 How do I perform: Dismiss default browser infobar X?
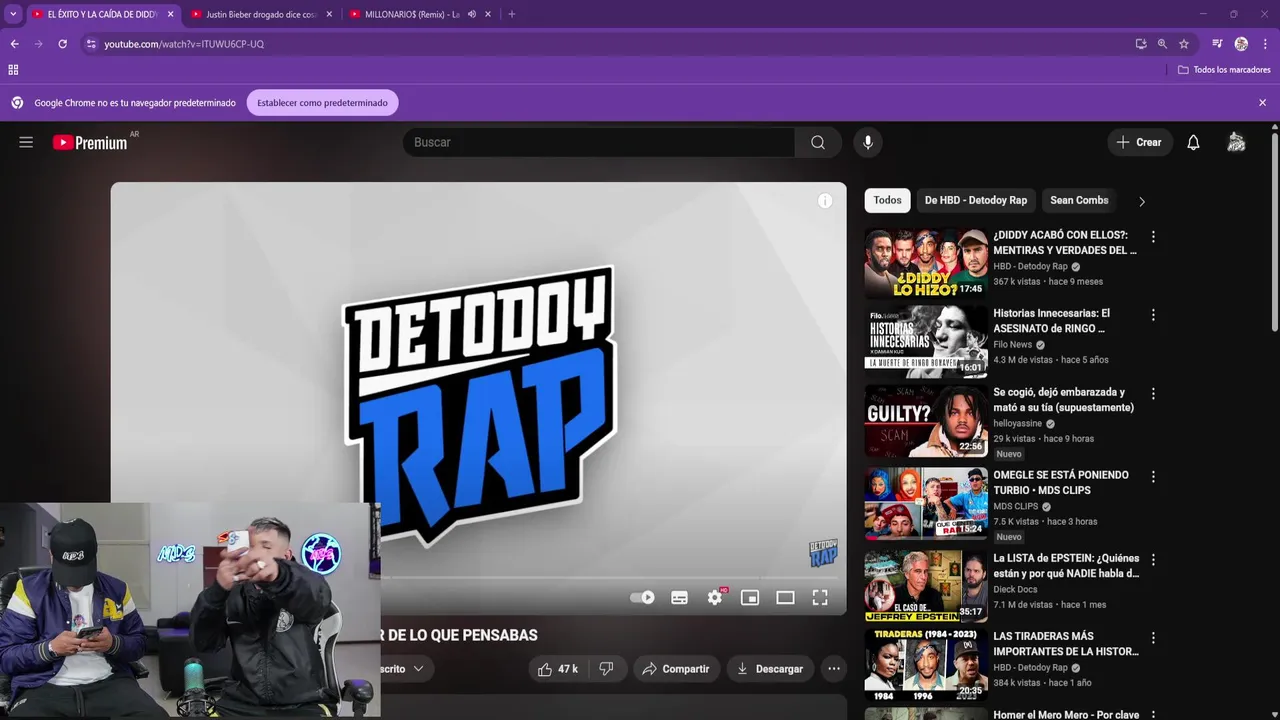1262,103
